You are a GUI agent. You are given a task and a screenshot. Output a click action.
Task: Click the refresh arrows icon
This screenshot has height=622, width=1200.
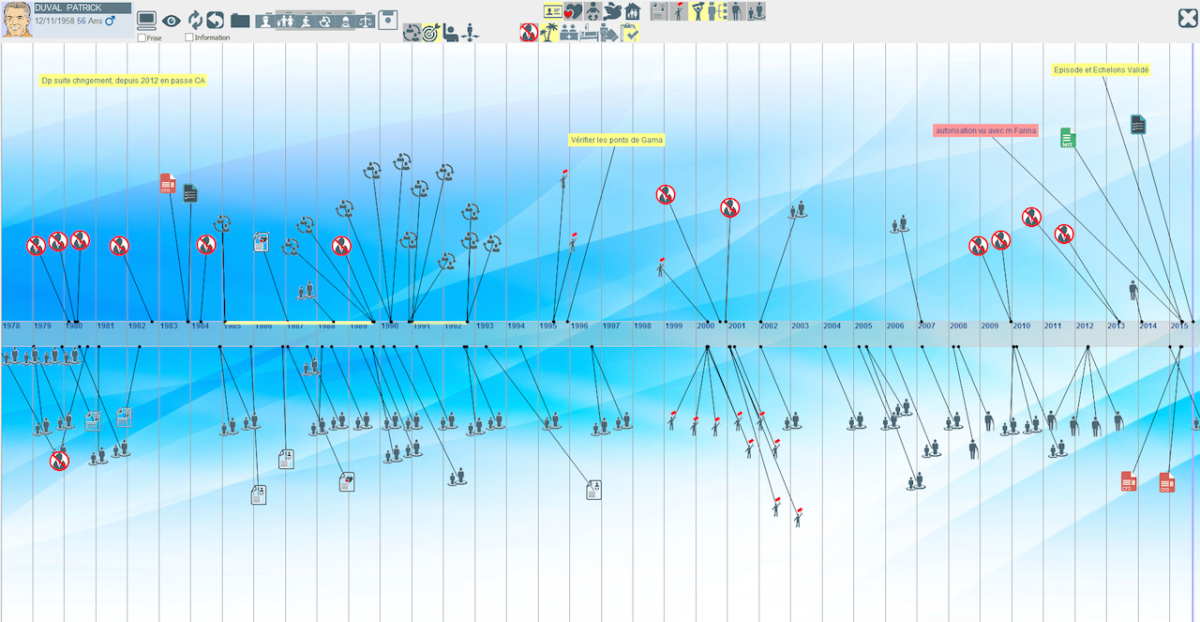195,20
